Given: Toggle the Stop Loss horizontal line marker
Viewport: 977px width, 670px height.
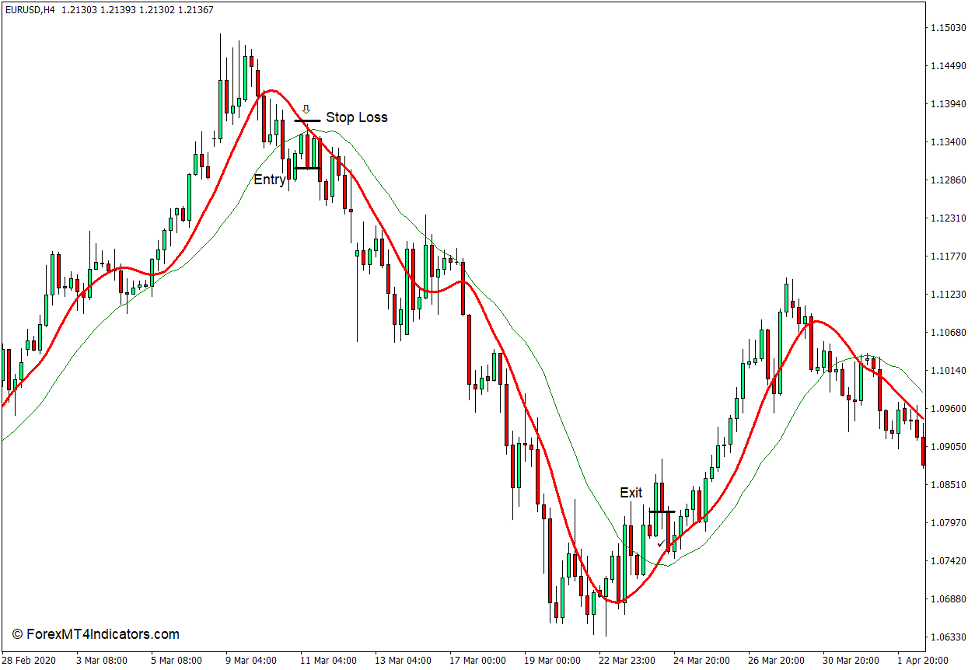Looking at the screenshot, I should 307,121.
